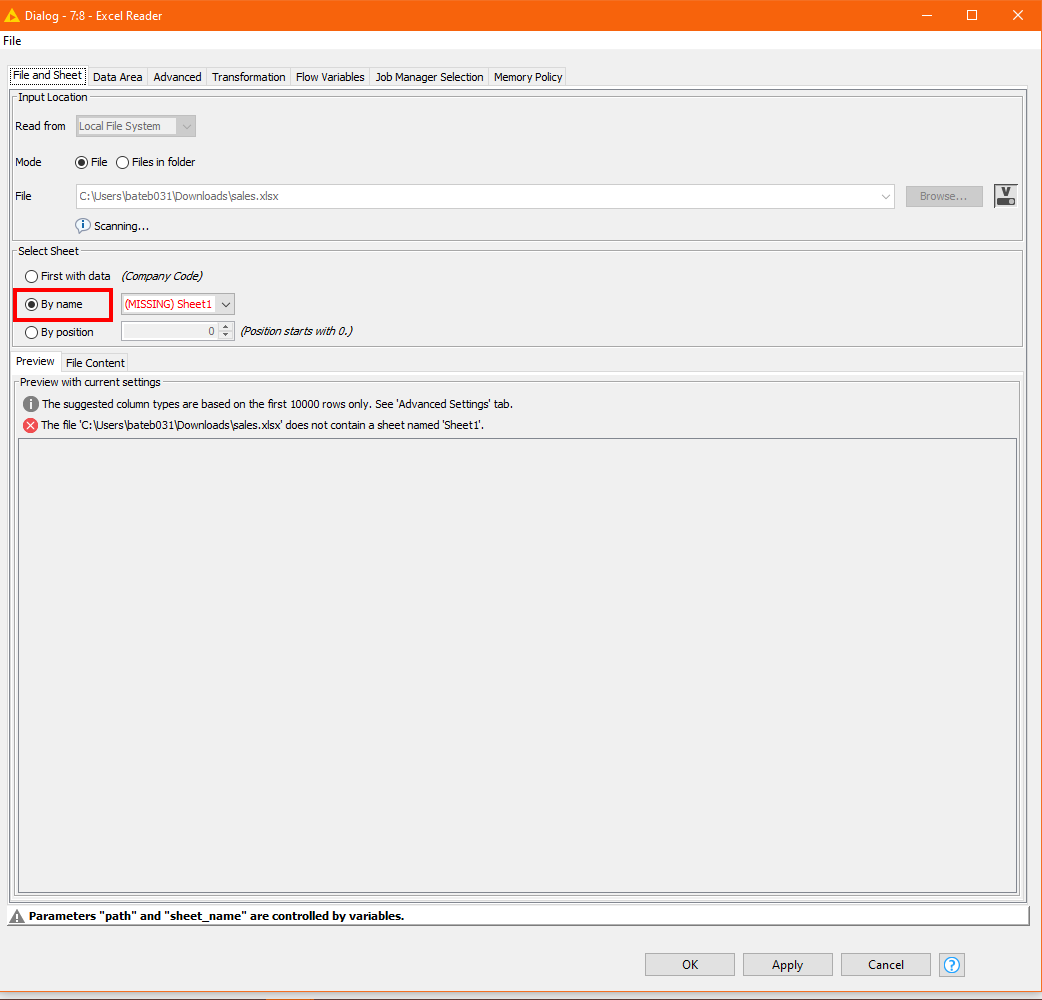
Task: Select the 'First with data' radio option
Action: click(32, 276)
